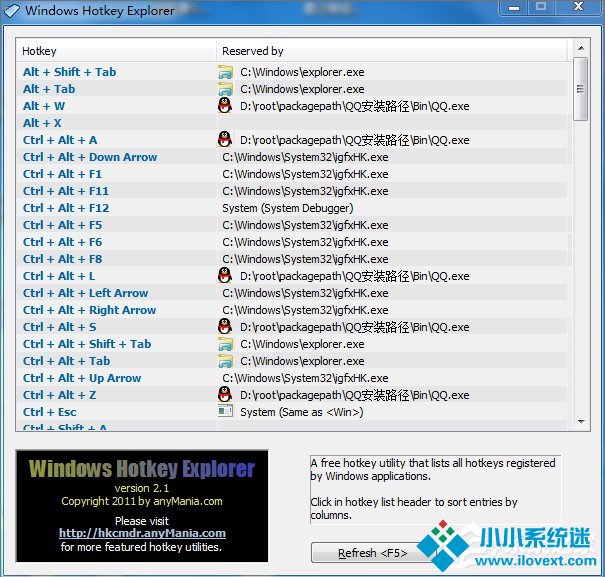Image resolution: width=605 pixels, height=577 pixels.
Task: Click QQ penguin icon in Ctrl + Alt + A row
Action: [225, 139]
